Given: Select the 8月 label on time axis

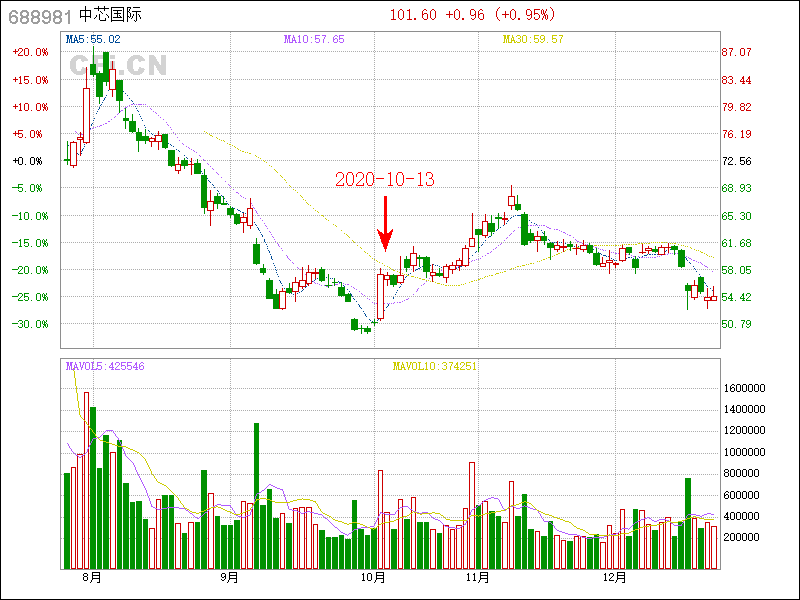Looking at the screenshot, I should pos(92,577).
